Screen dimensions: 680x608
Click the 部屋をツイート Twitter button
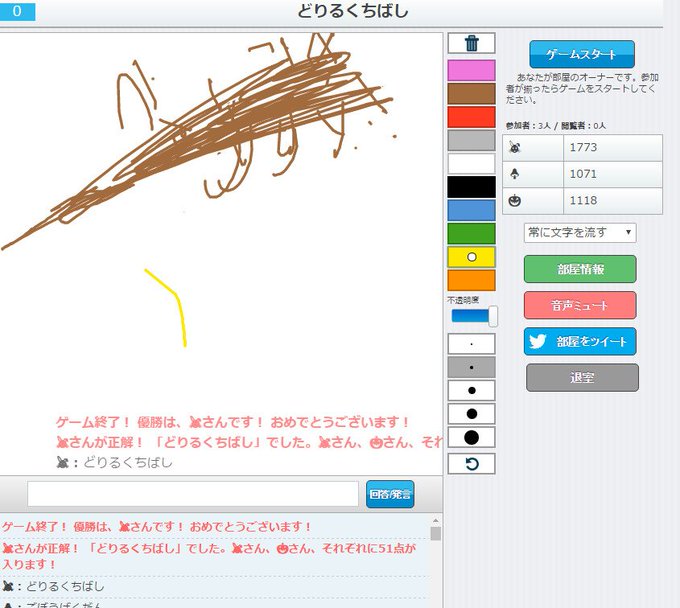(x=580, y=342)
